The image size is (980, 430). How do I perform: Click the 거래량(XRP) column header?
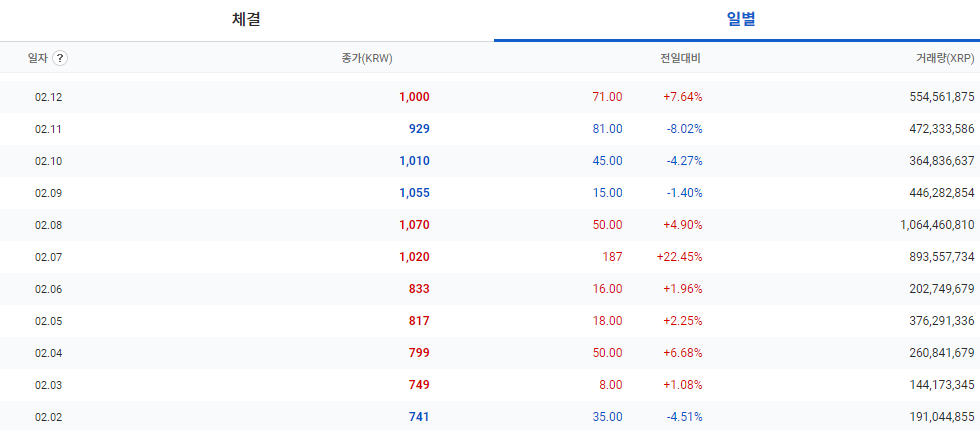944,58
